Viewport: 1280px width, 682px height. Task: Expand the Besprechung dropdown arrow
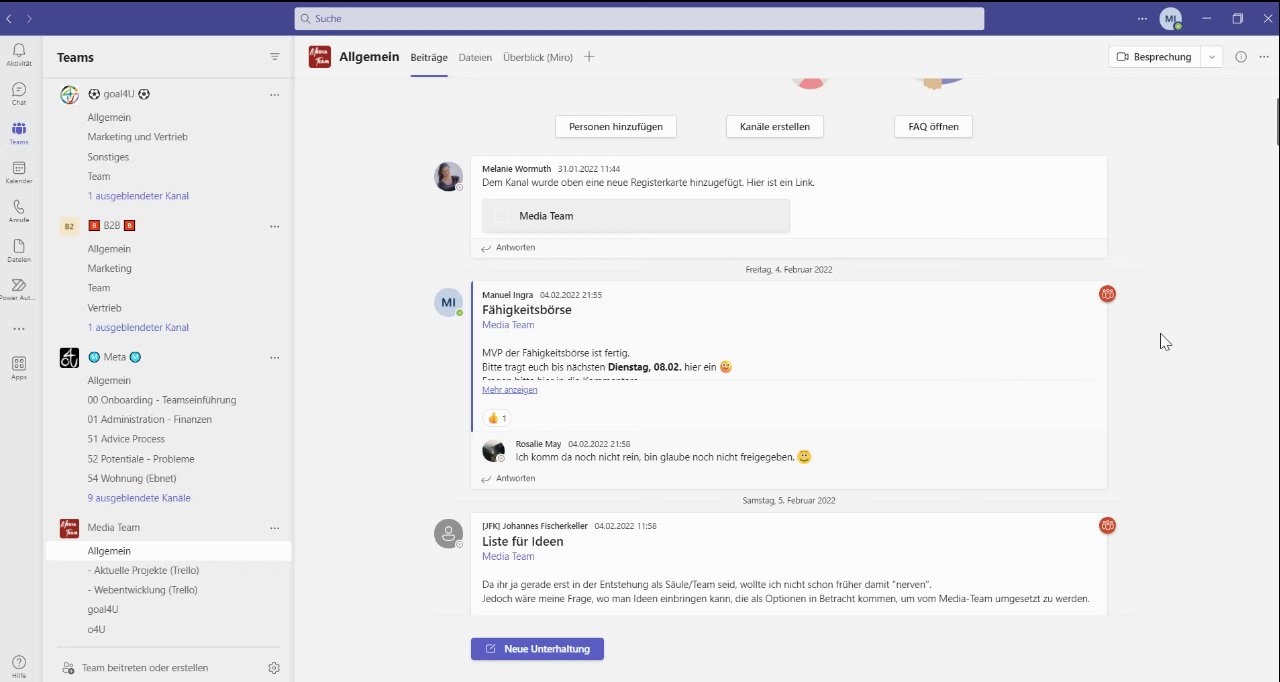[1212, 57]
